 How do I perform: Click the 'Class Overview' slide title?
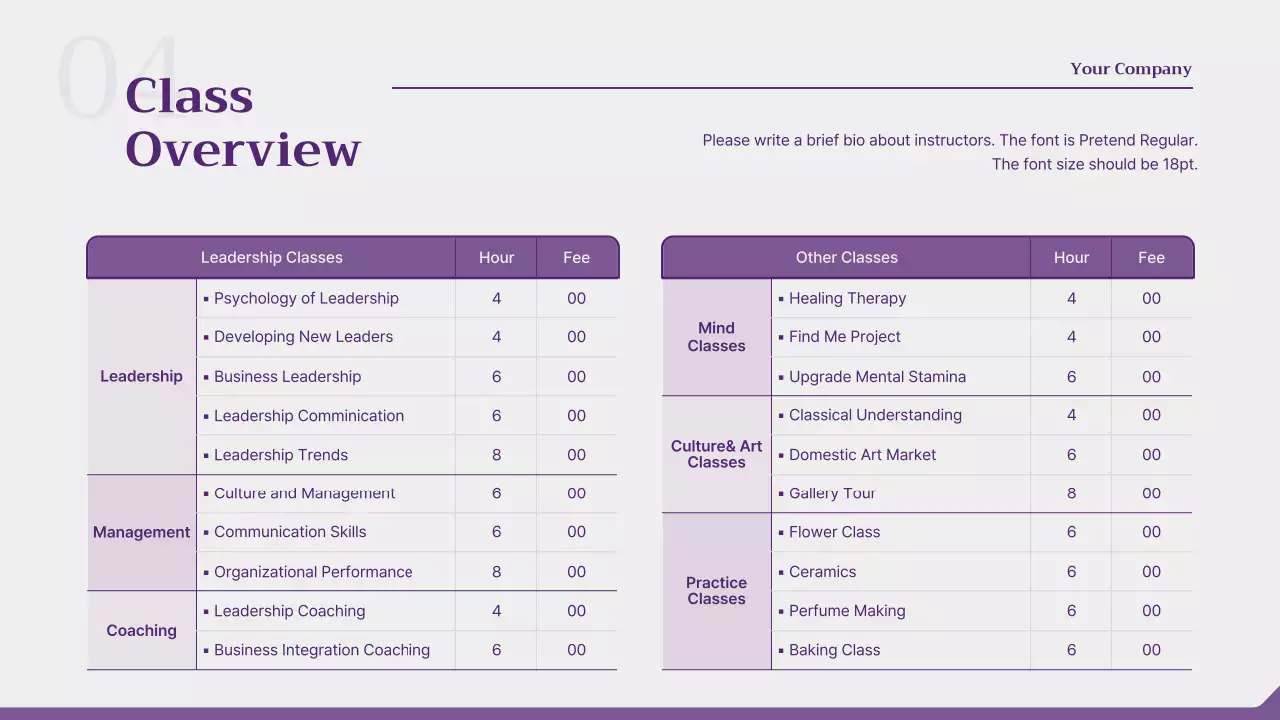point(242,123)
